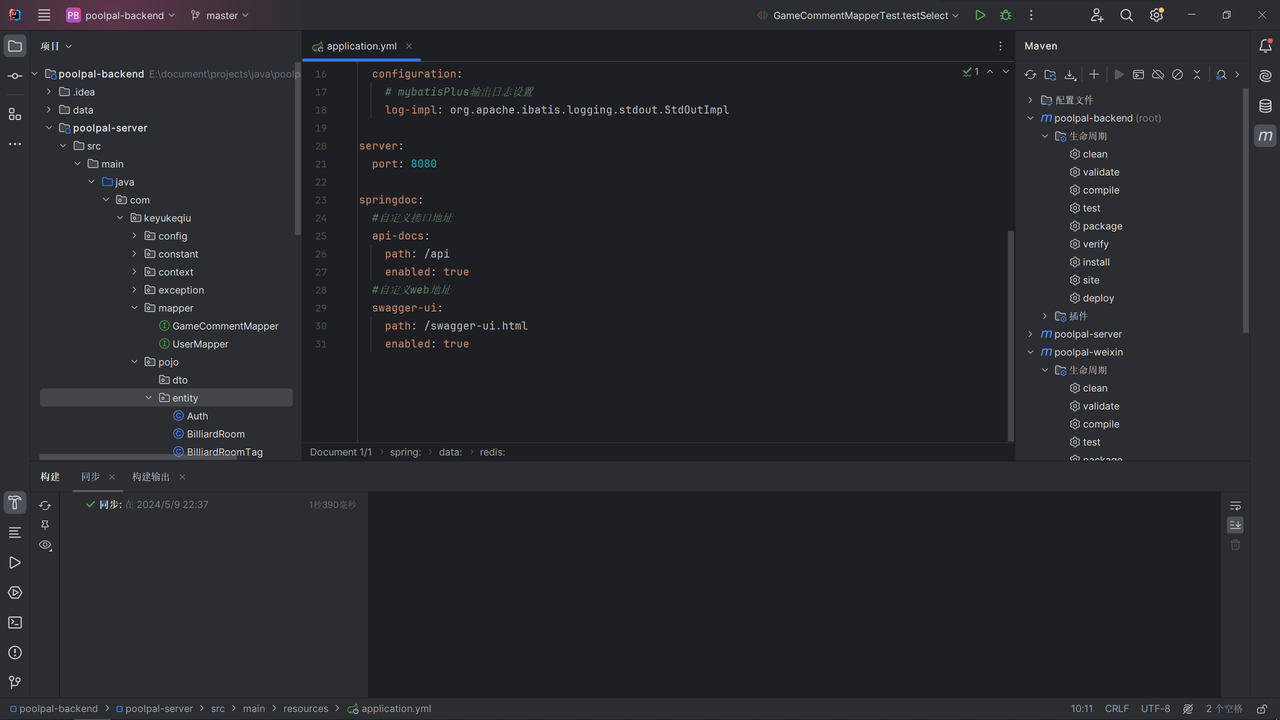This screenshot has width=1280, height=720.
Task: Open the Git version control tool window
Action: [15, 682]
